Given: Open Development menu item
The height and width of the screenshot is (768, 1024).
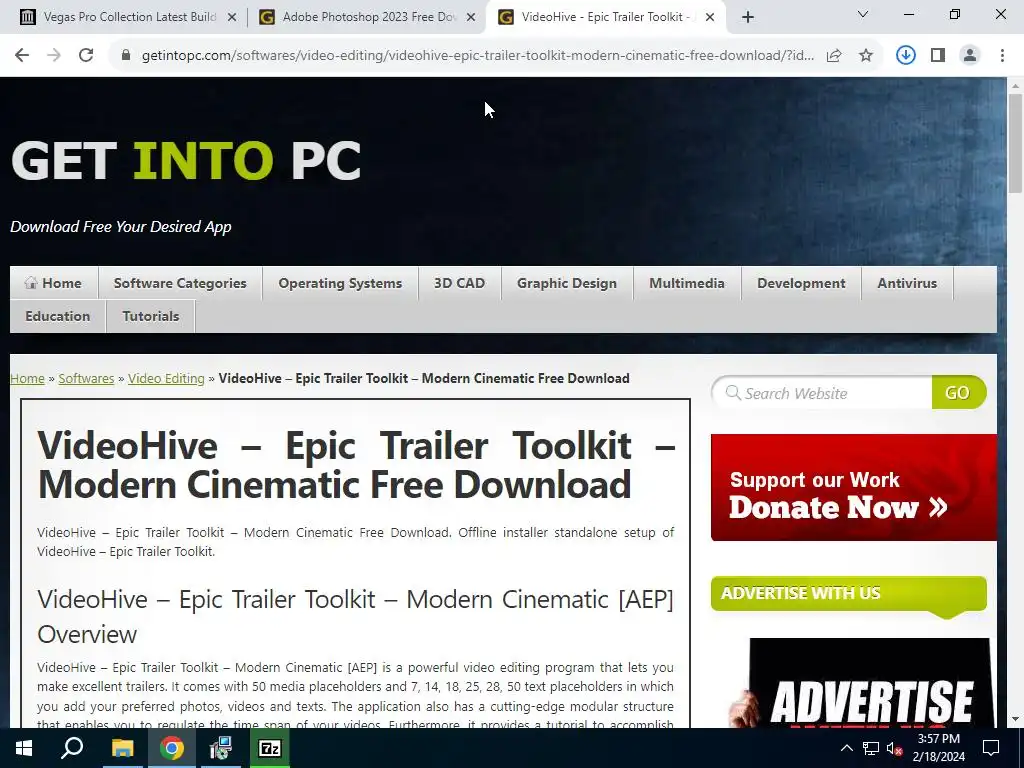Looking at the screenshot, I should (801, 283).
